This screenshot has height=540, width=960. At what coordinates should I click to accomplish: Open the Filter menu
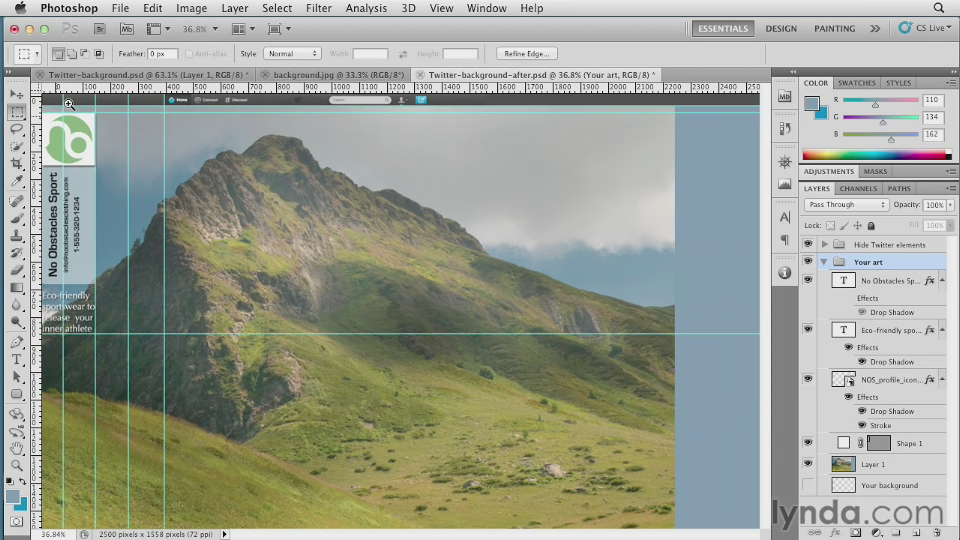click(x=319, y=8)
